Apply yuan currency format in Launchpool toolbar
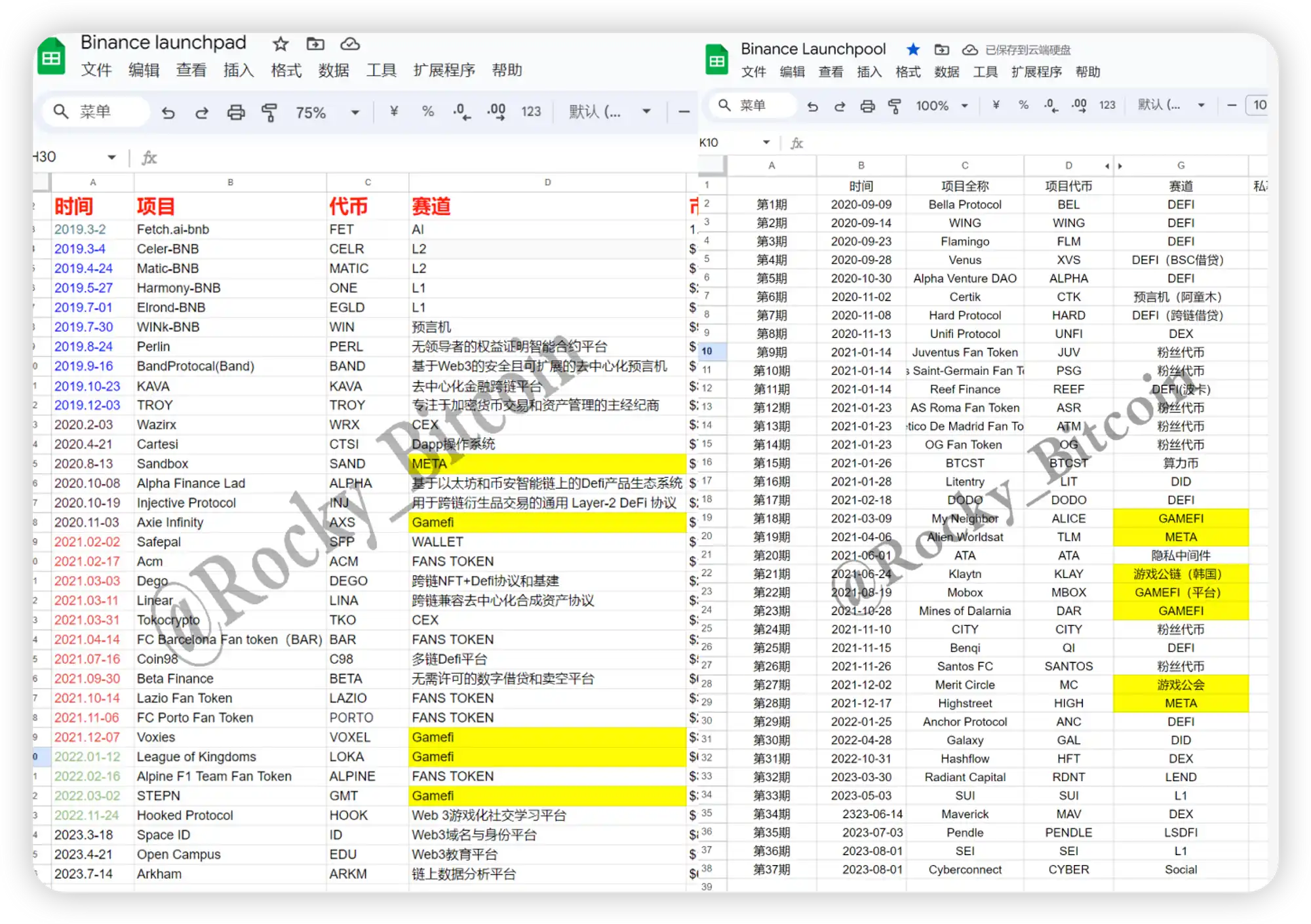Screen dimensions: 1311x924 click(x=996, y=105)
